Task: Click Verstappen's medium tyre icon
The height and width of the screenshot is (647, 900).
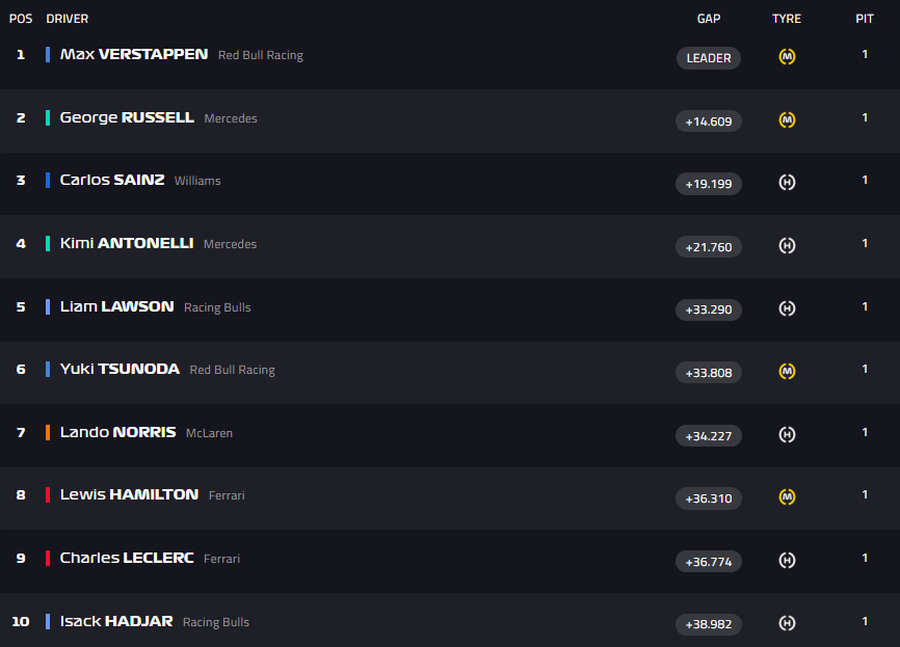Action: click(x=787, y=57)
